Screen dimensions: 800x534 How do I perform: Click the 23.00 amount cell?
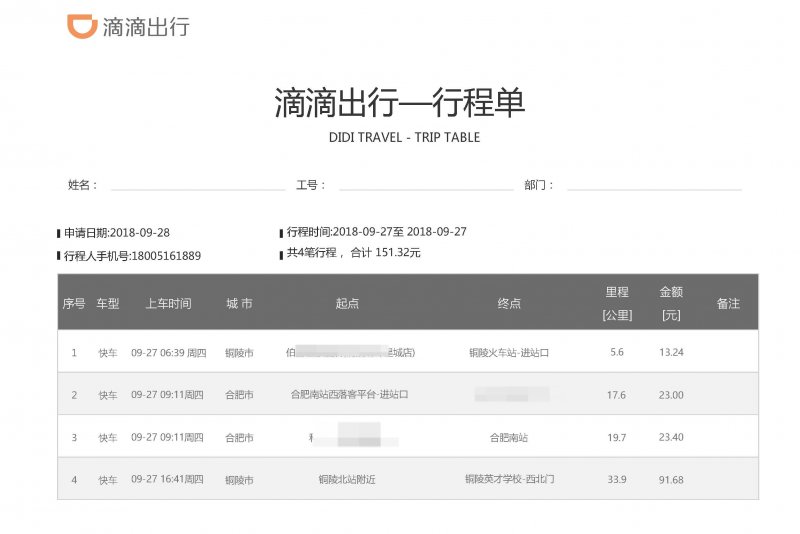[671, 395]
